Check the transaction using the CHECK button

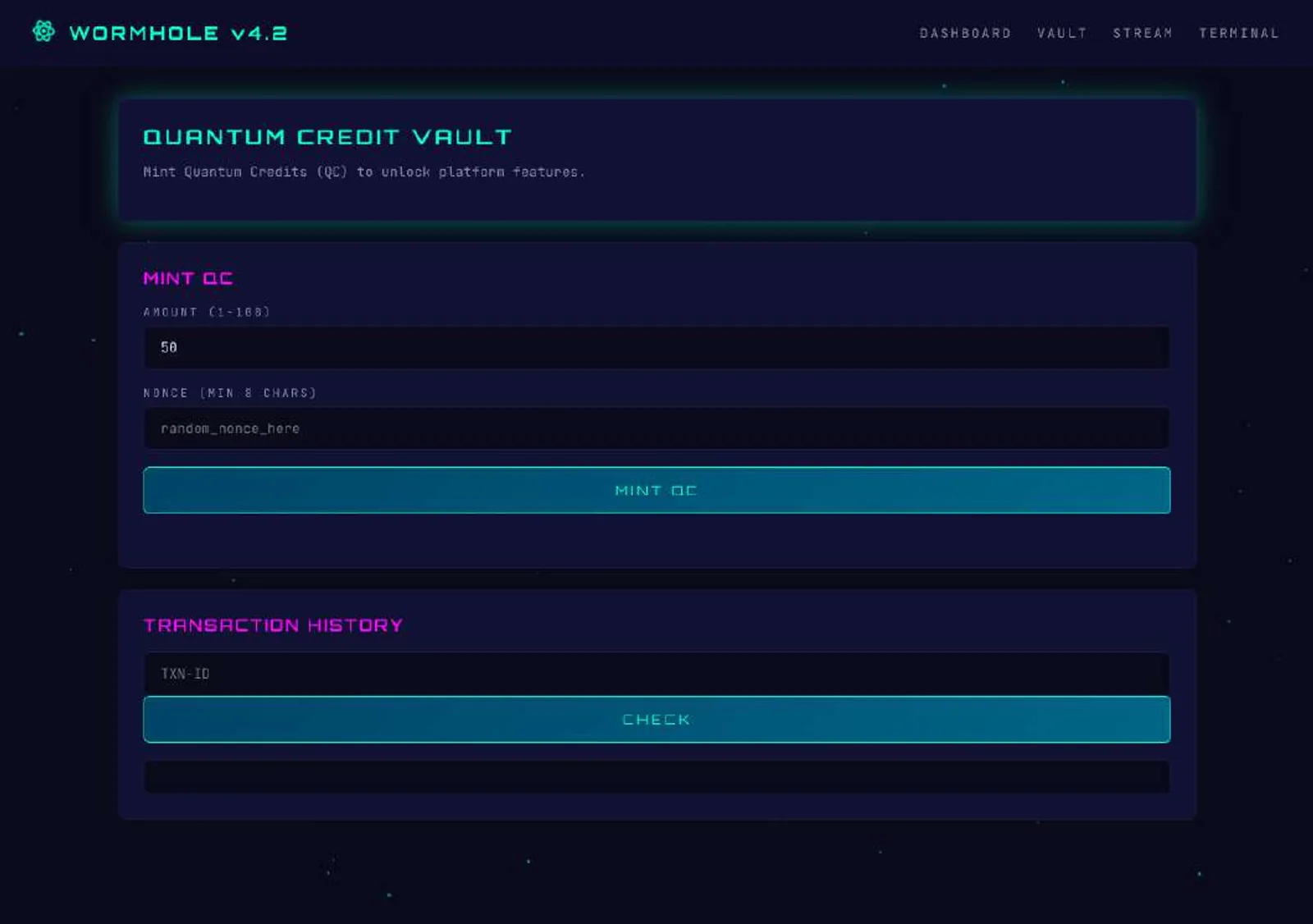coord(656,720)
